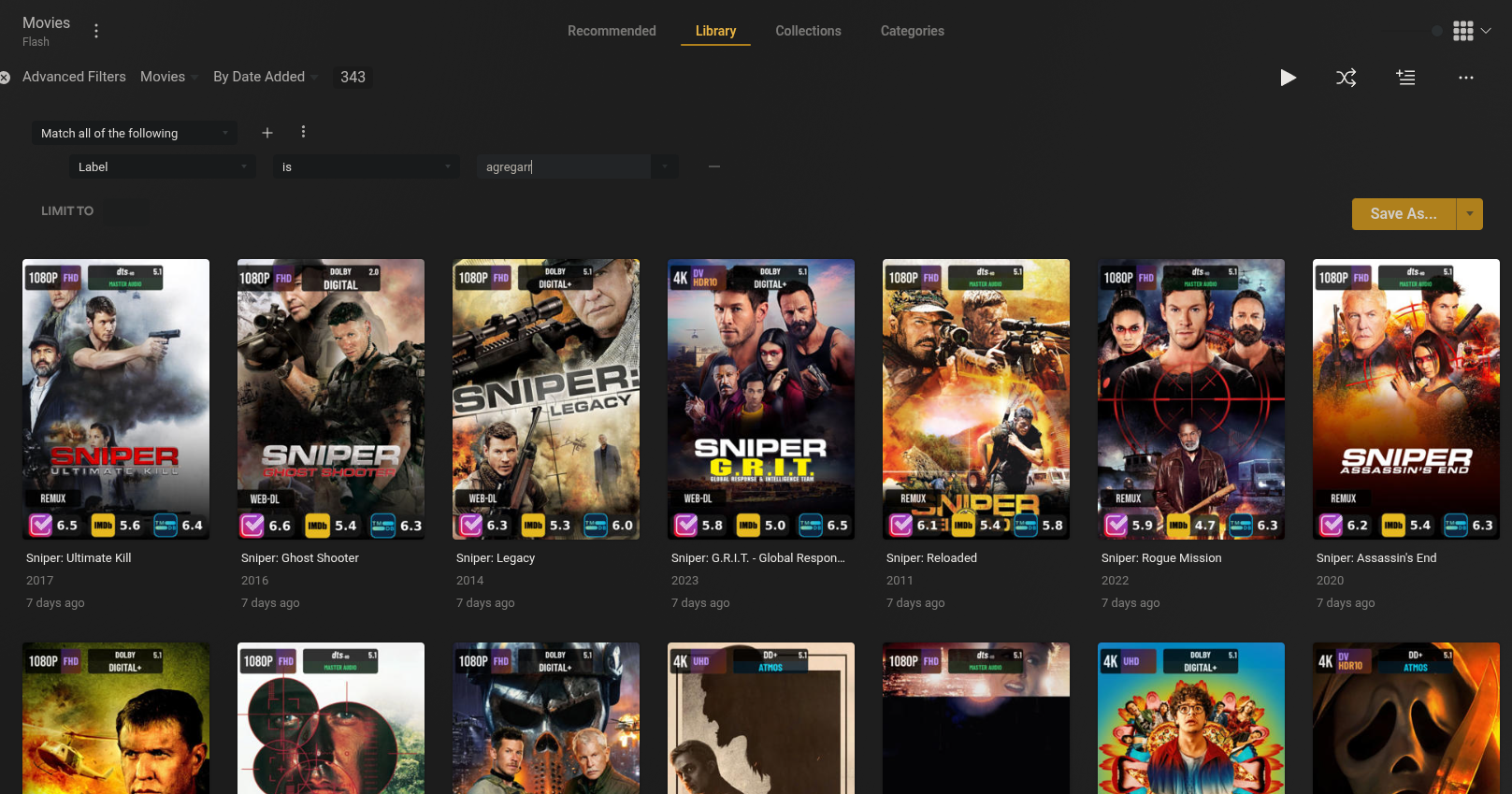Image resolution: width=1512 pixels, height=794 pixels.
Task: Open the Sniper: G.R.I.T. poster
Action: coord(761,399)
